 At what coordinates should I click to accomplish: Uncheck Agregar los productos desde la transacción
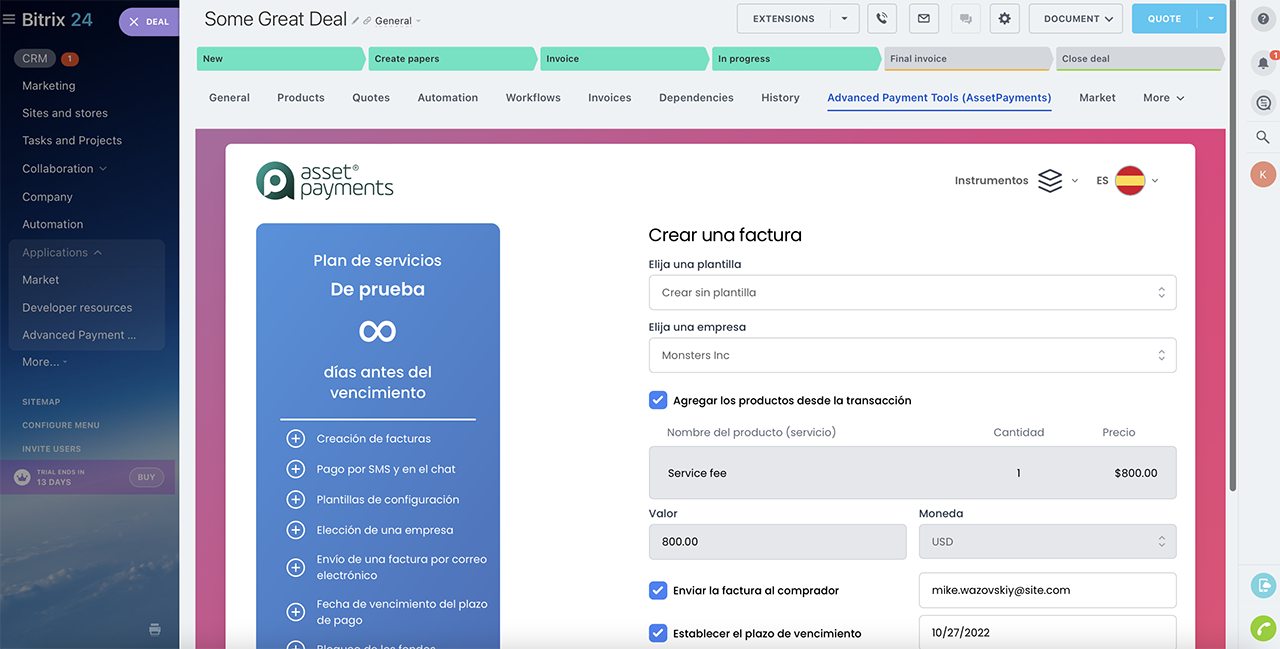(658, 400)
